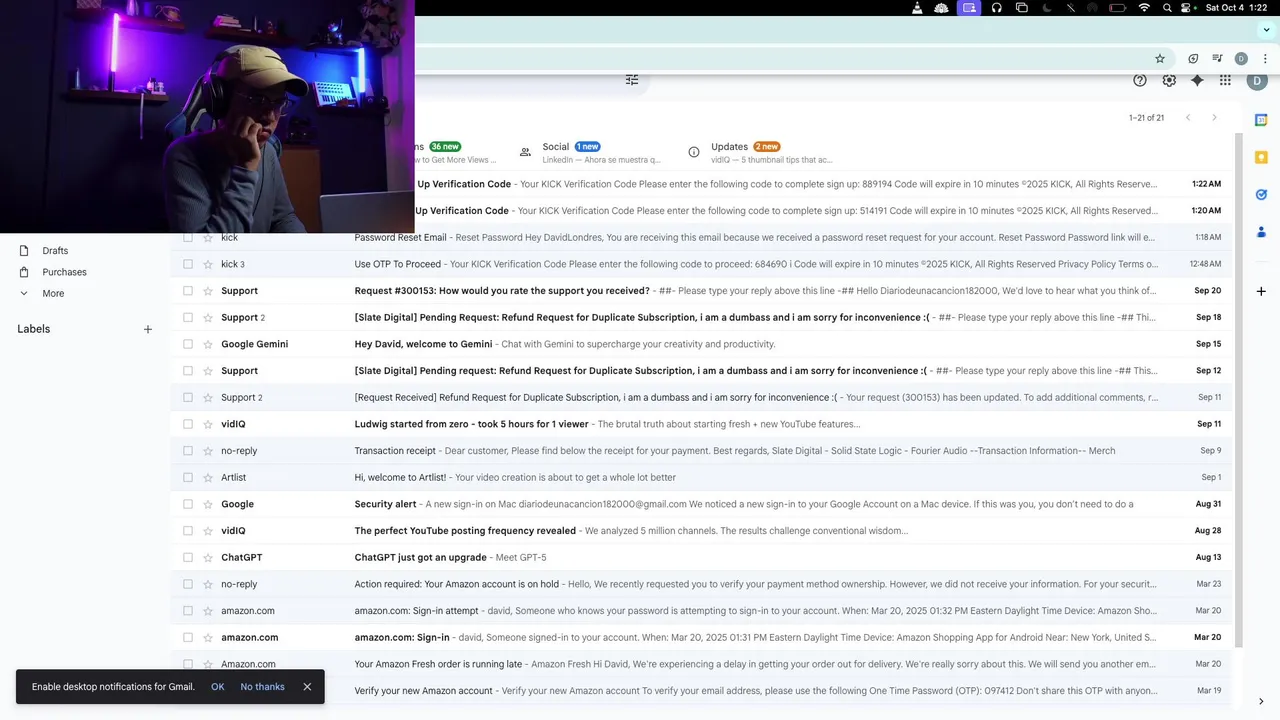Open the Sep 11 Request Received refund email
This screenshot has width=1280, height=720.
click(701, 398)
